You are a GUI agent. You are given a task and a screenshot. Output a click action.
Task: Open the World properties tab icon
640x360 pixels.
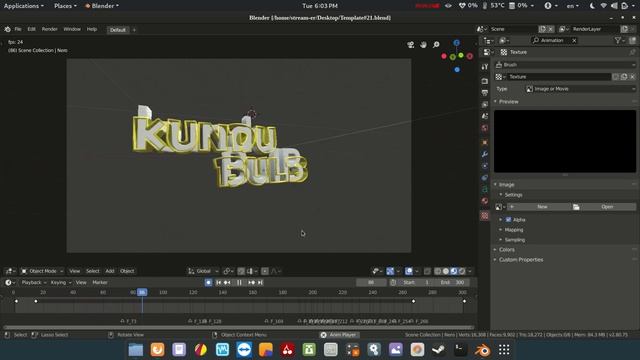484,128
